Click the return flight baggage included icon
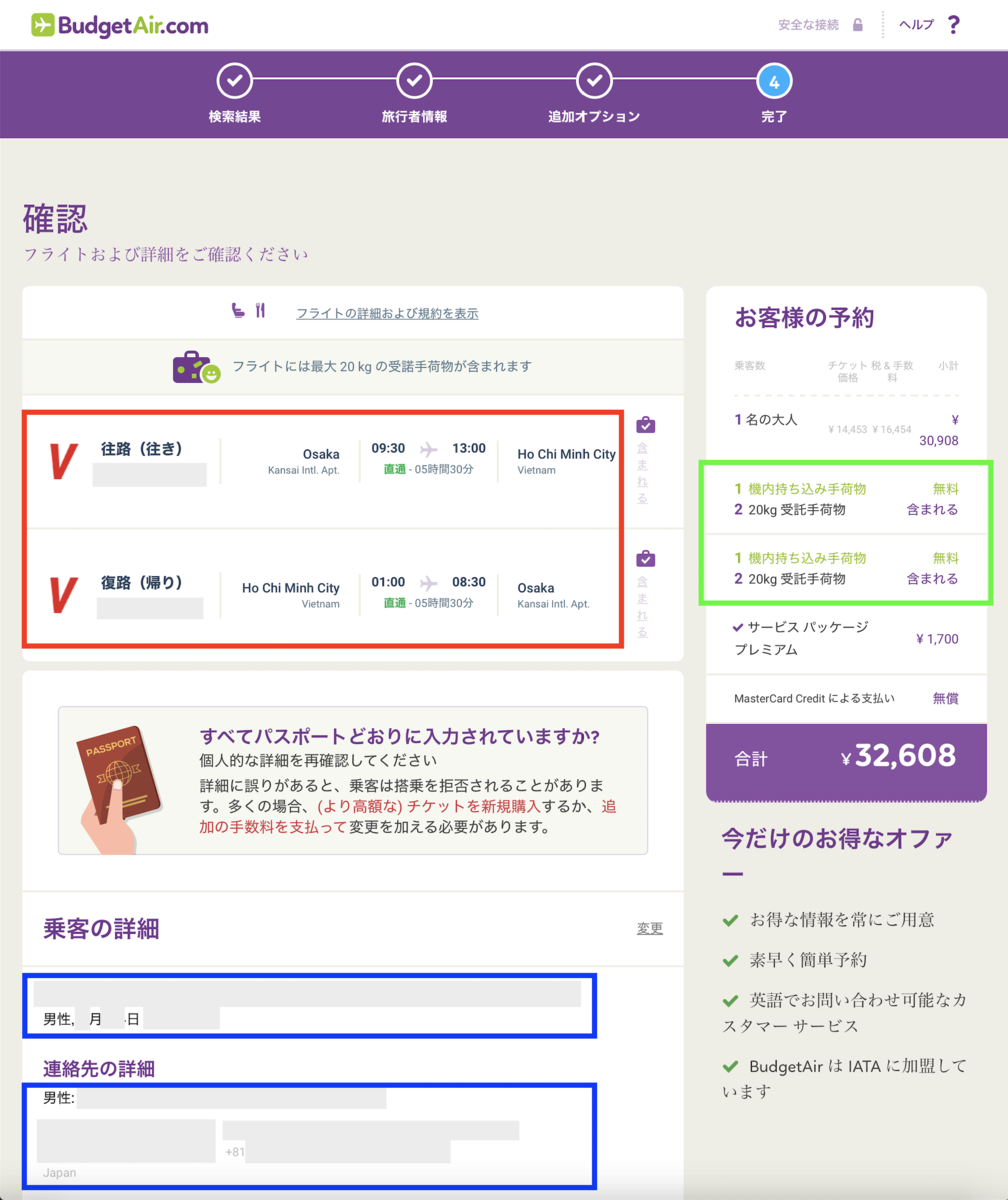The height and width of the screenshot is (1200, 1008). (645, 558)
